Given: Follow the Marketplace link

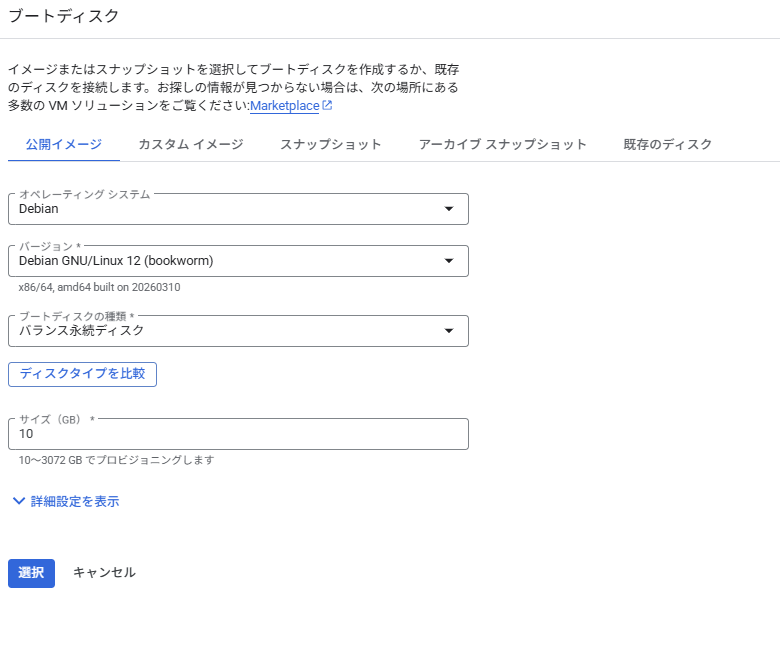Looking at the screenshot, I should tap(284, 106).
